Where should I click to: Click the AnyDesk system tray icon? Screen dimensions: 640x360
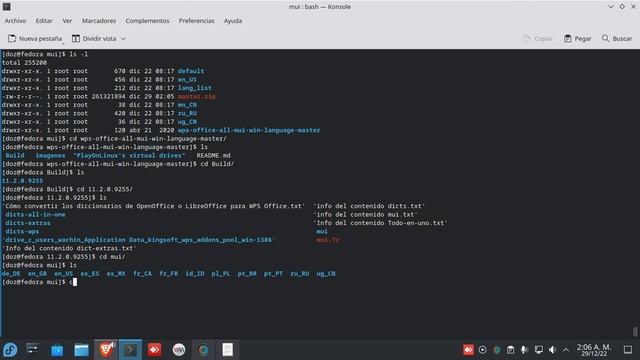pyautogui.click(x=468, y=350)
